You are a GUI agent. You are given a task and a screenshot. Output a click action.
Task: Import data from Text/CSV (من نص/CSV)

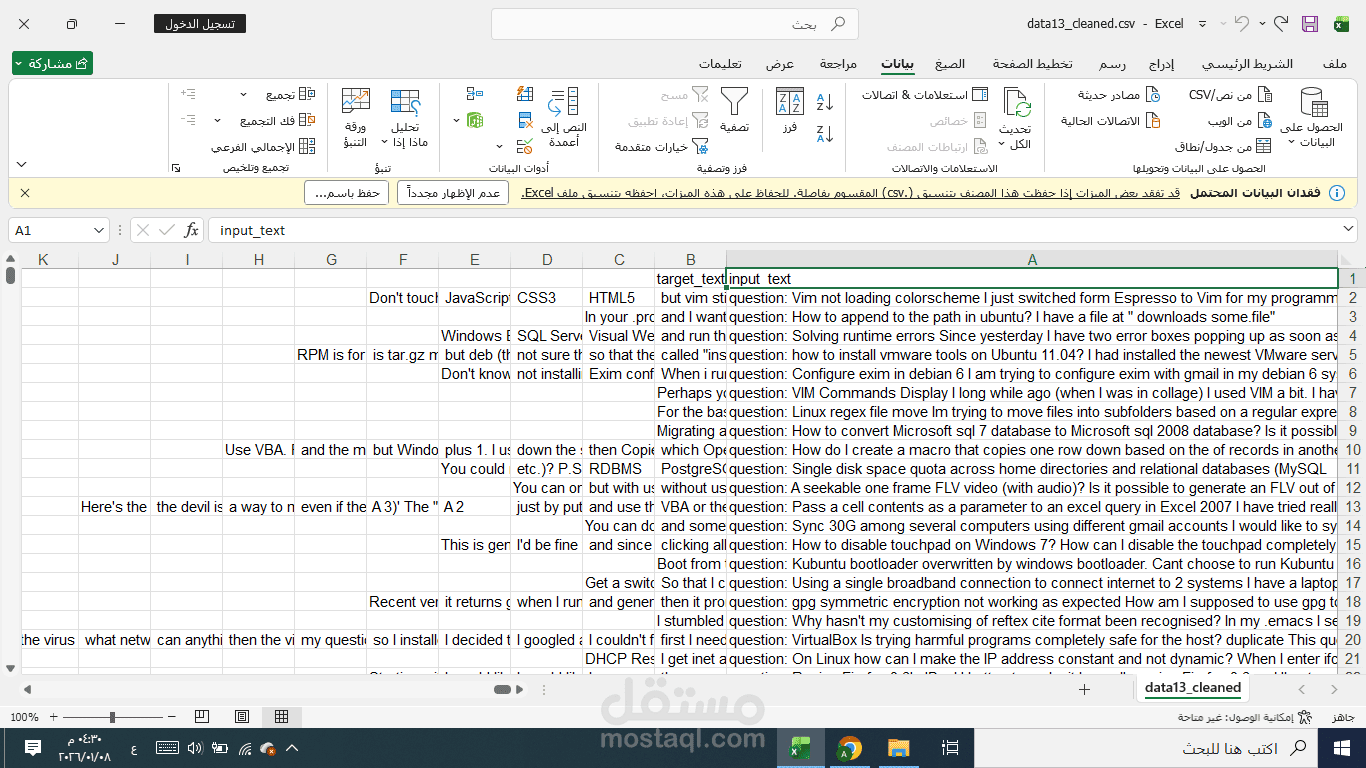coord(1230,95)
